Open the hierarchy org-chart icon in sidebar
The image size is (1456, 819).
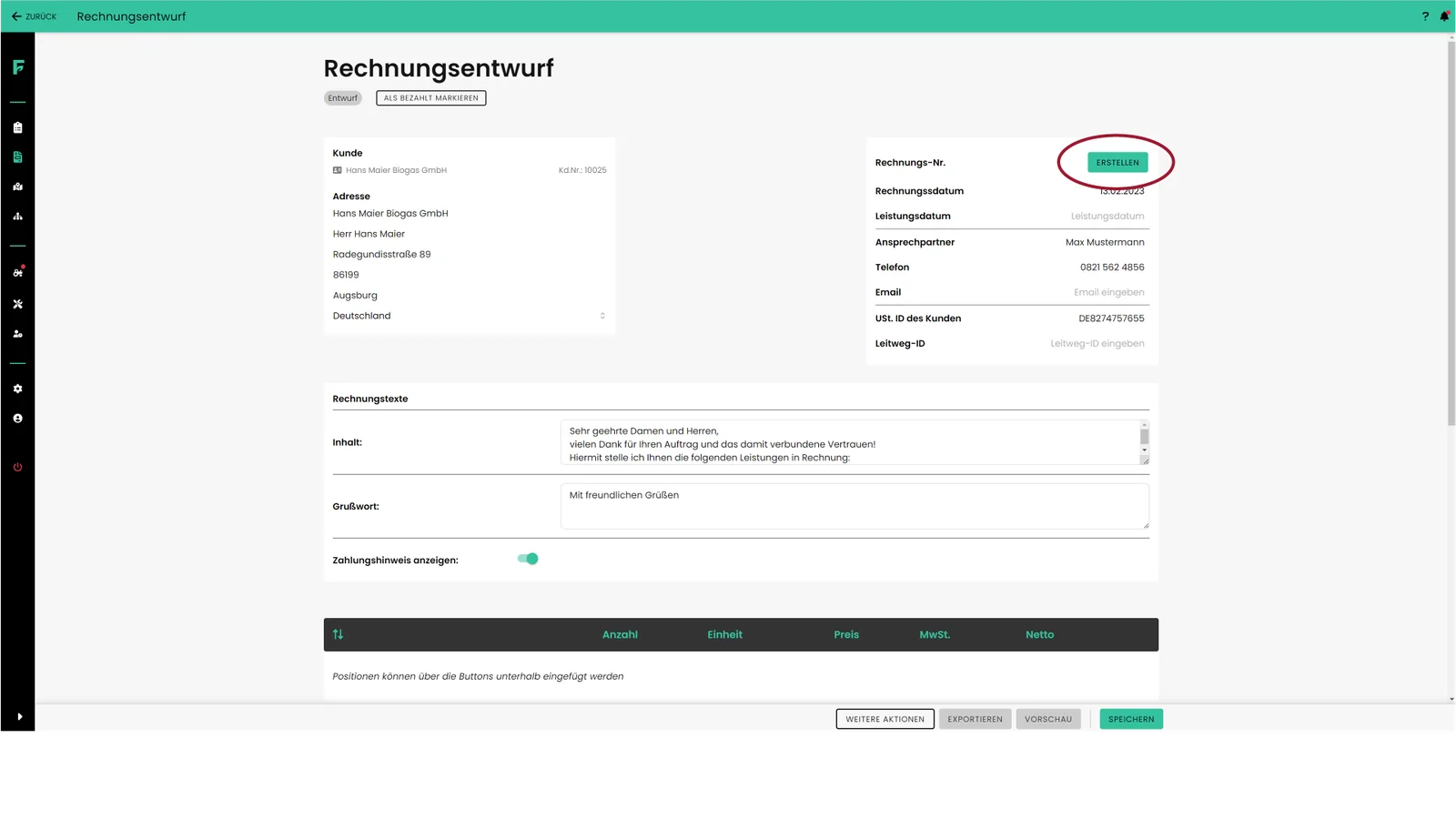(x=17, y=217)
